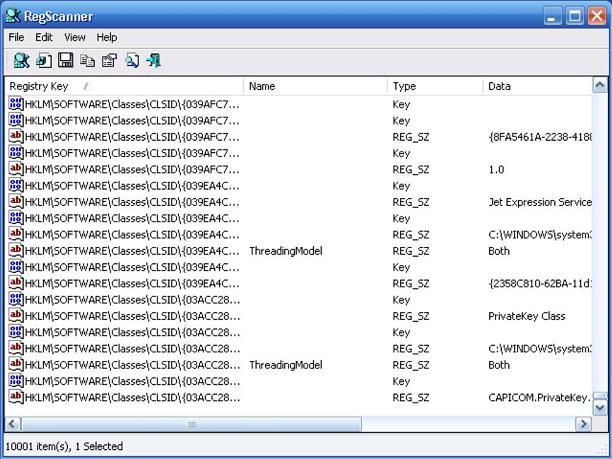Click the horizontal scrollbar left arrow

pyautogui.click(x=12, y=424)
